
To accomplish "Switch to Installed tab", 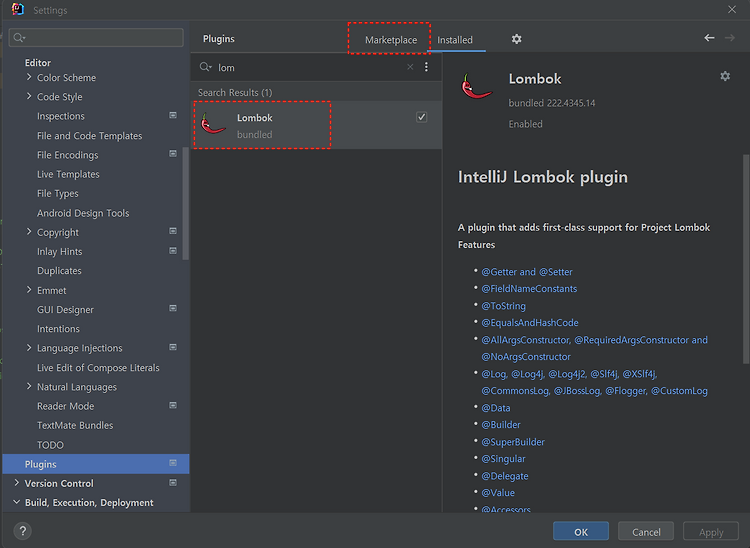I will (x=455, y=40).
